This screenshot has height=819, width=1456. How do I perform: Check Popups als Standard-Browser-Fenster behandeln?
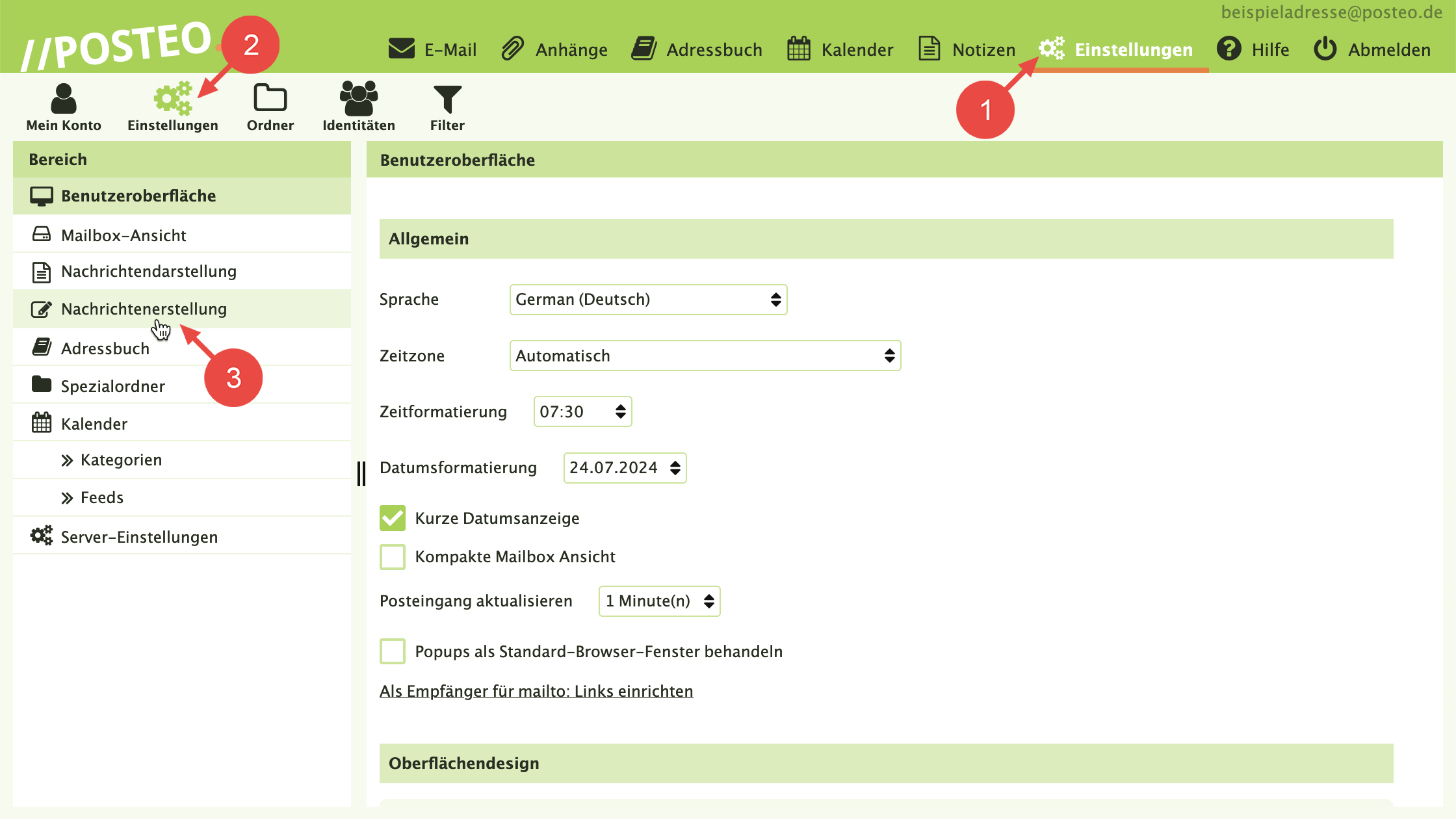pos(393,651)
